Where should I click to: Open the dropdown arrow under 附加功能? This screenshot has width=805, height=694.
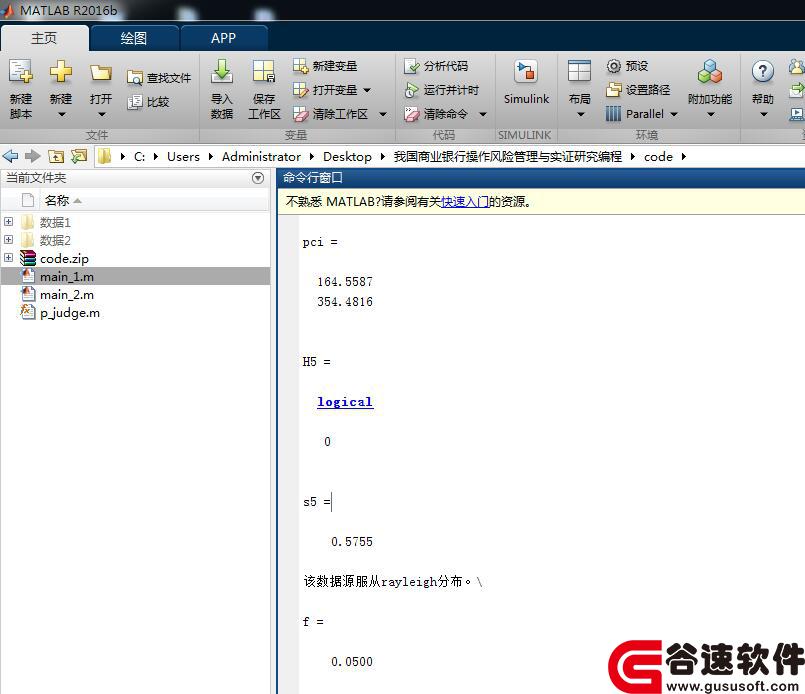click(711, 114)
